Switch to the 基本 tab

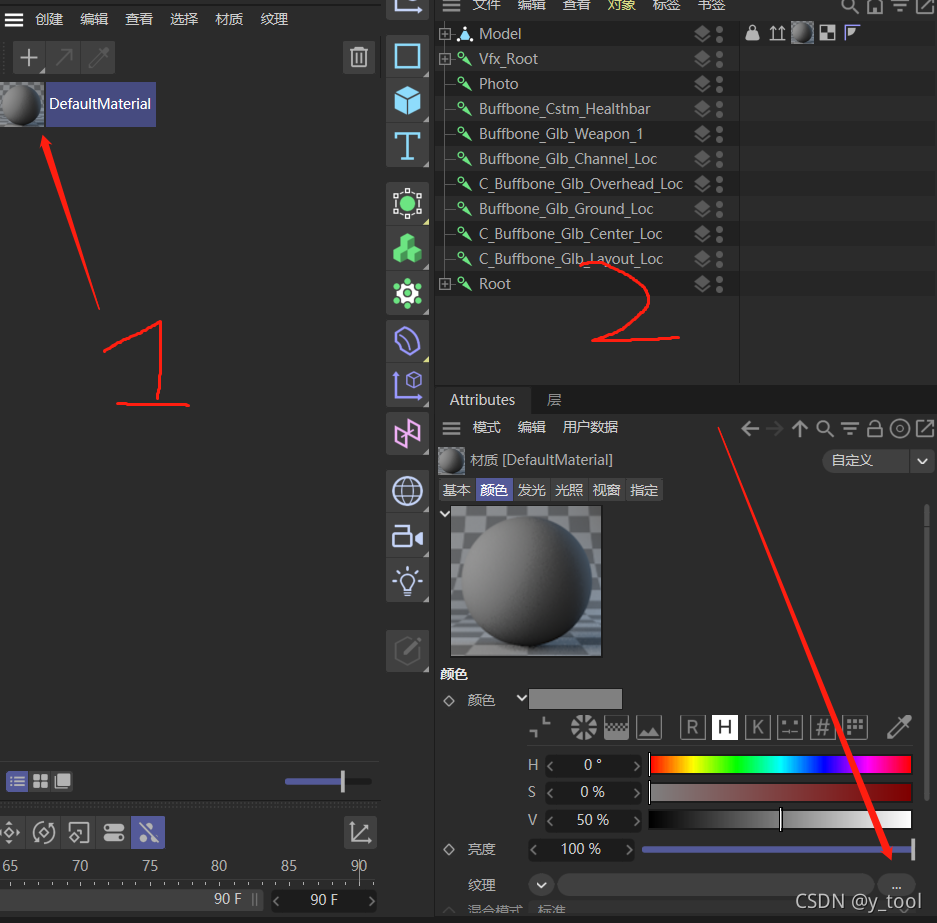457,490
